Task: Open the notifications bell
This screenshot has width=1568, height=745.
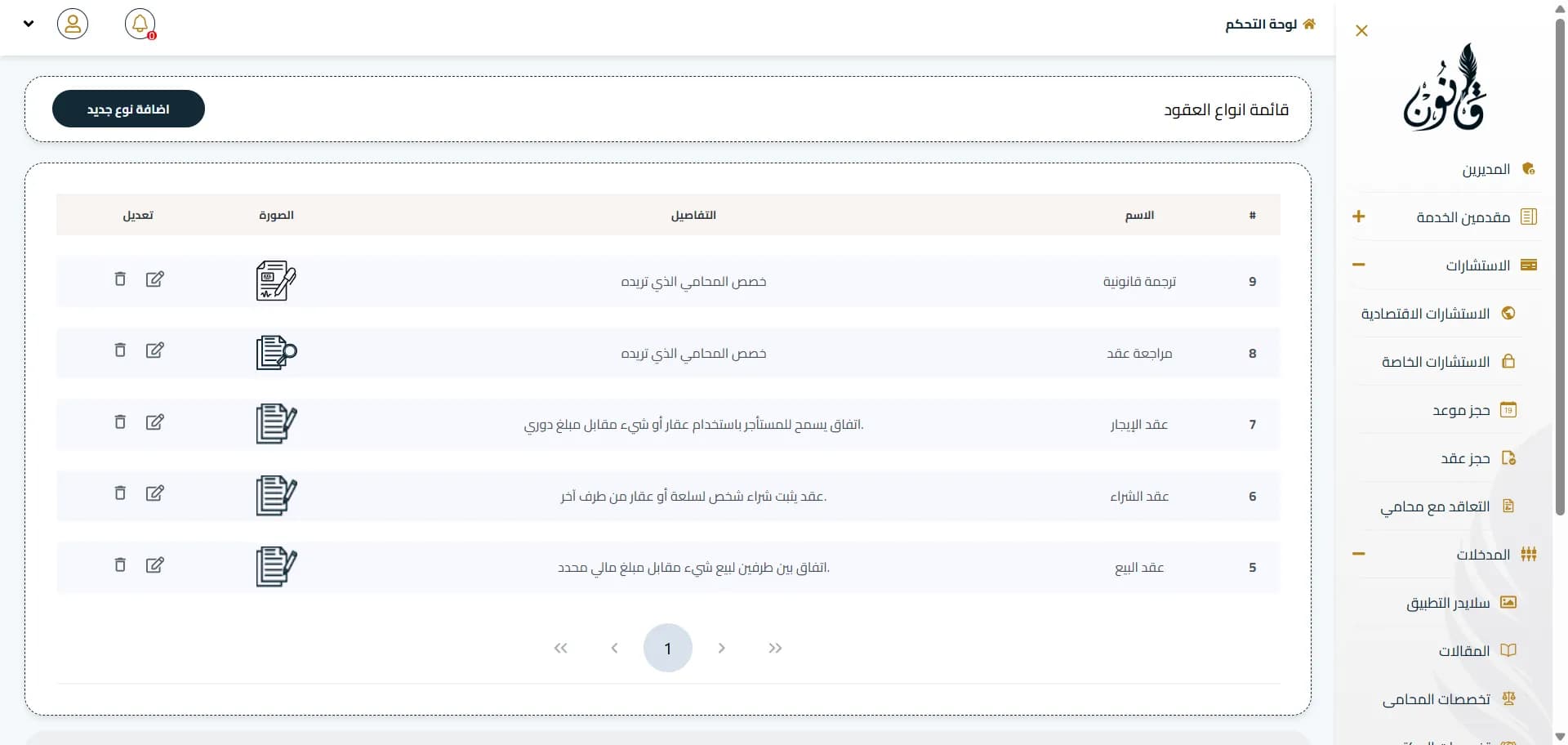Action: (x=140, y=24)
